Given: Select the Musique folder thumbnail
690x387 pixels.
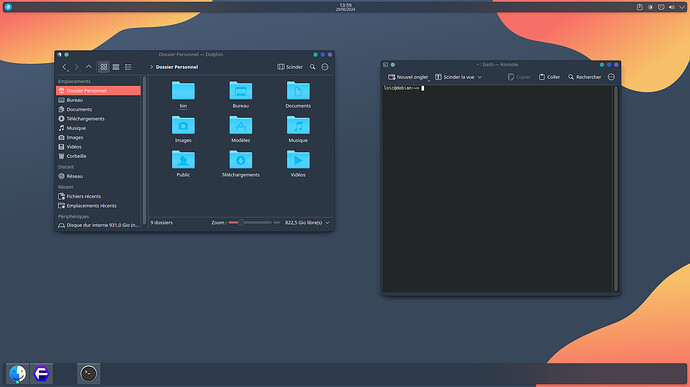Looking at the screenshot, I should coord(298,129).
